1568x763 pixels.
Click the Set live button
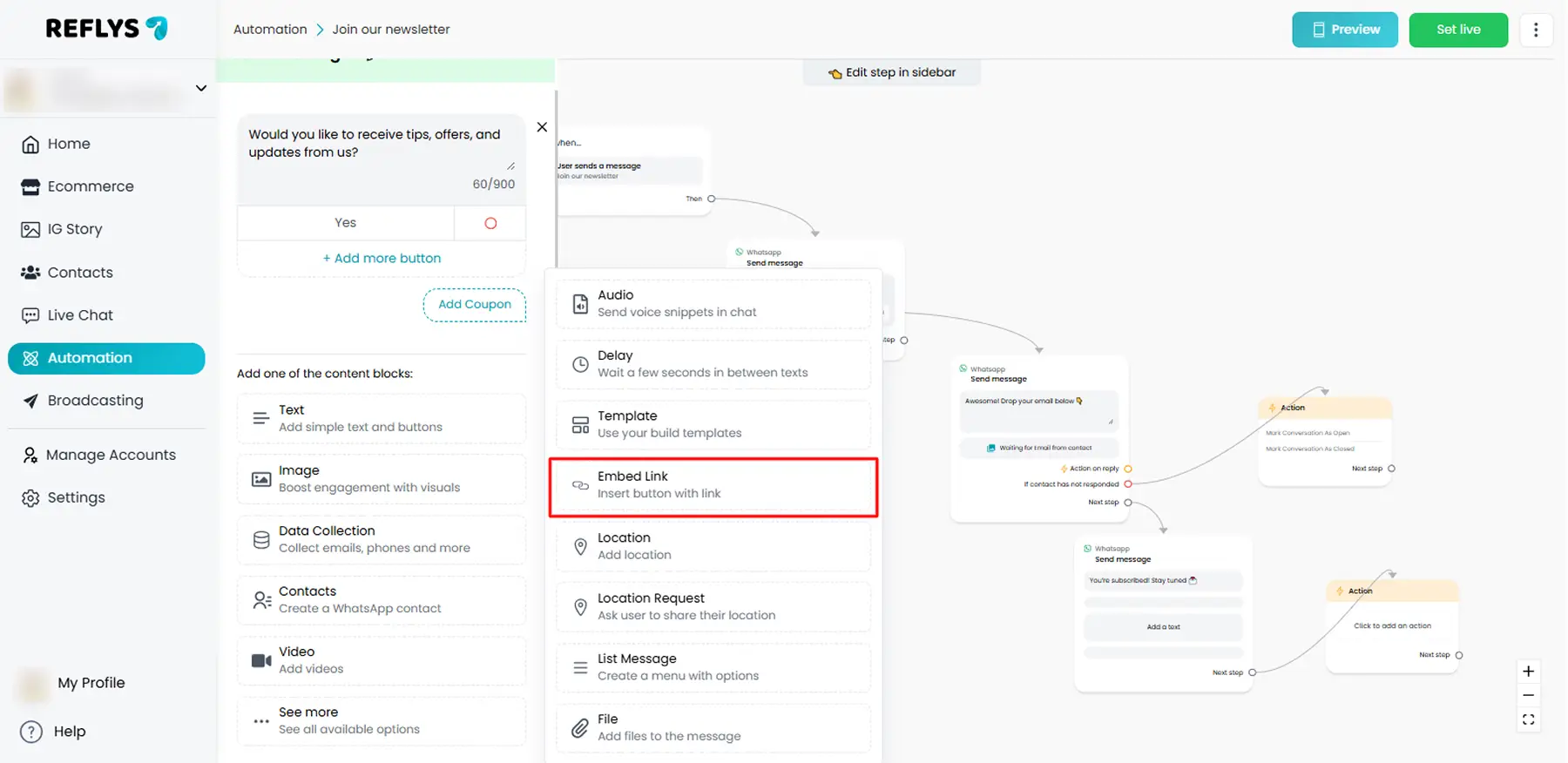1457,30
